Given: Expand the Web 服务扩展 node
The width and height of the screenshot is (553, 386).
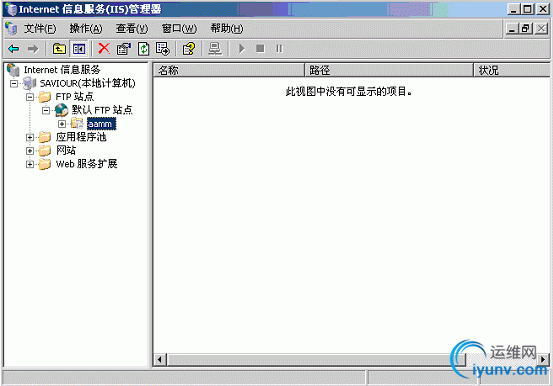Looking at the screenshot, I should pyautogui.click(x=30, y=164).
